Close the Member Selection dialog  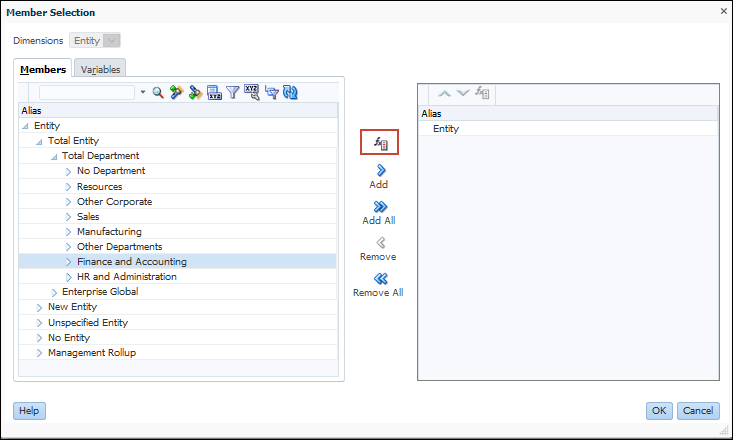click(724, 11)
